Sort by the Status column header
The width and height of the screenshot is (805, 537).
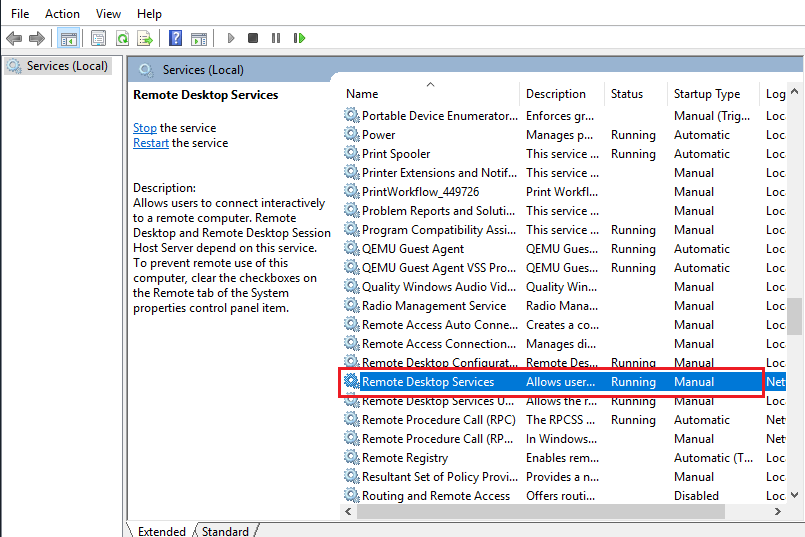coord(636,94)
